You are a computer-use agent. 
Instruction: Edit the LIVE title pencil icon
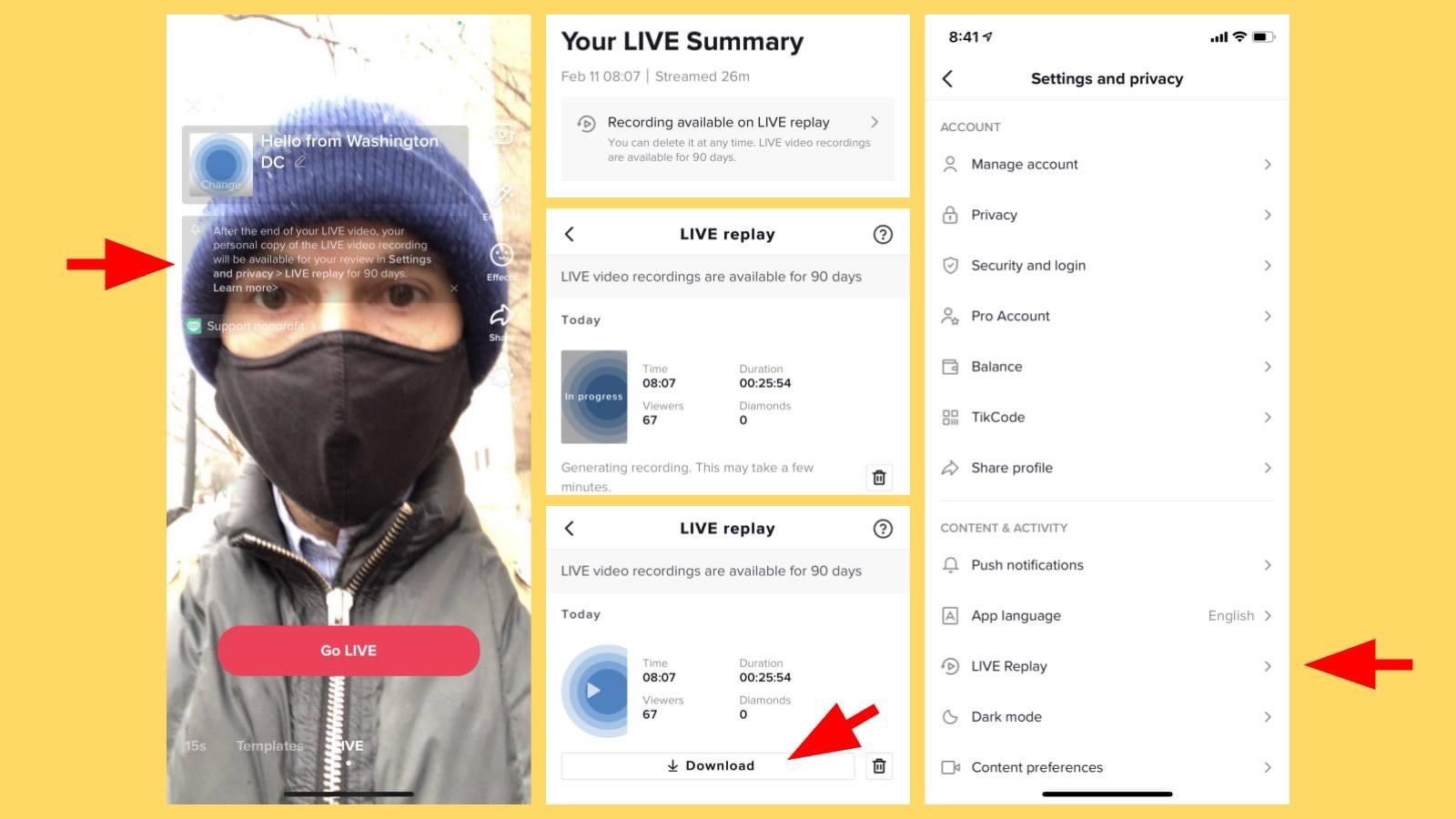(300, 162)
